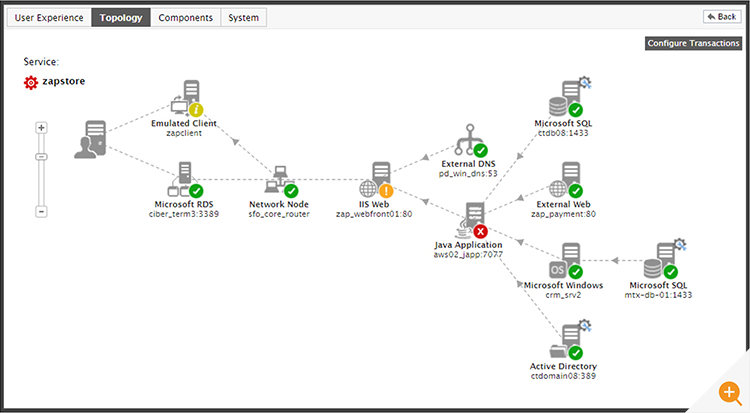Click pd_win_dns:53 host label
Image resolution: width=750 pixels, height=413 pixels.
(468, 173)
